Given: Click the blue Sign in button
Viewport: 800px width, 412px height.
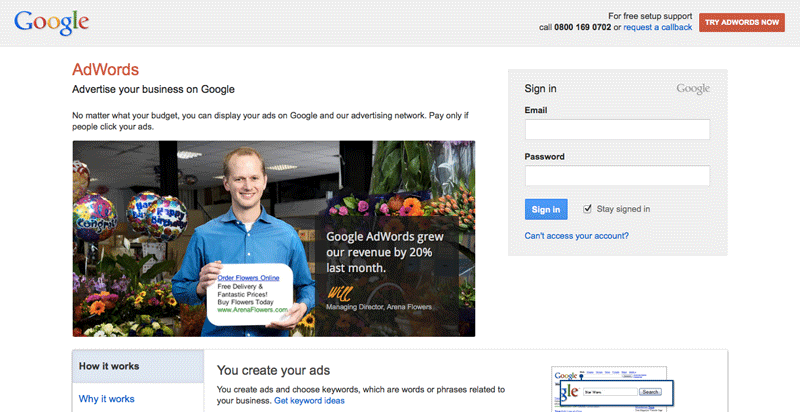Looking at the screenshot, I should [x=546, y=209].
